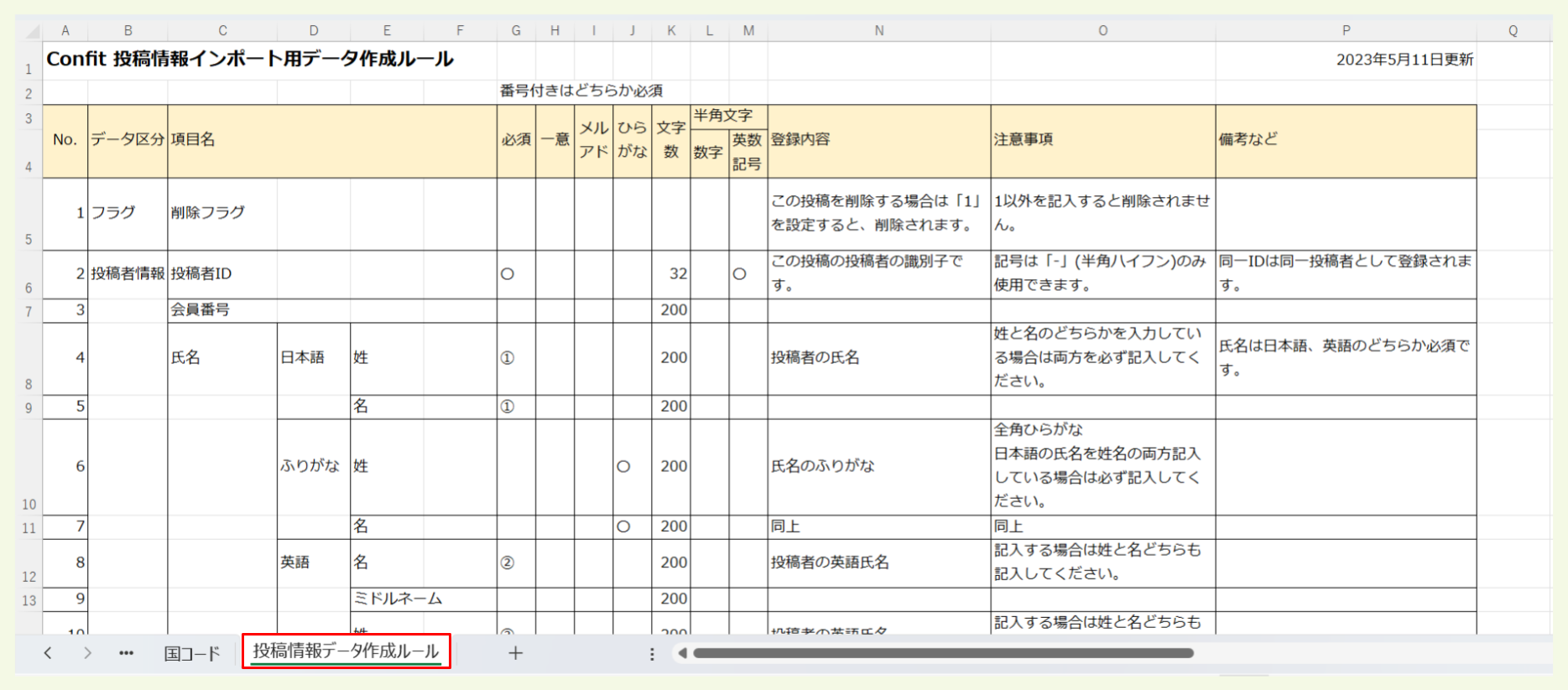Click the '注意事項' header cell

click(x=1103, y=140)
